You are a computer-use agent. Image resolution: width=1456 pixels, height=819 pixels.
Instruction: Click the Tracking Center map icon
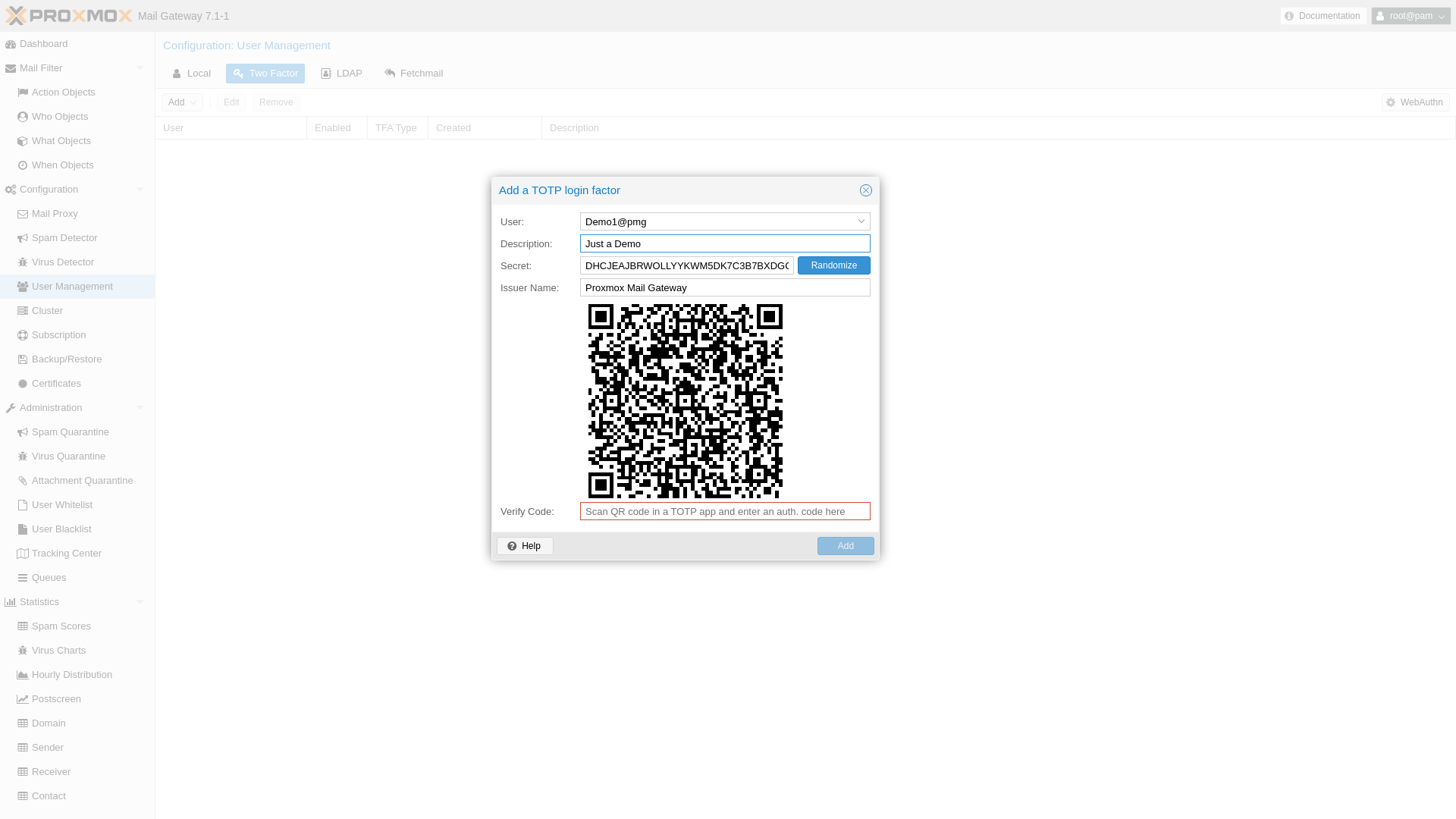[x=23, y=554]
